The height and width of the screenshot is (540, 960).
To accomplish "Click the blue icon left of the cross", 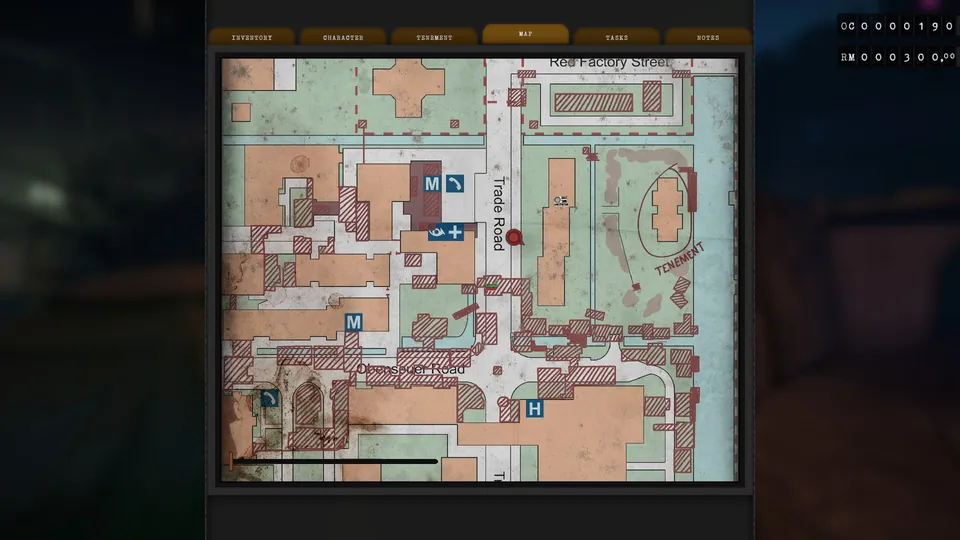I will [437, 232].
